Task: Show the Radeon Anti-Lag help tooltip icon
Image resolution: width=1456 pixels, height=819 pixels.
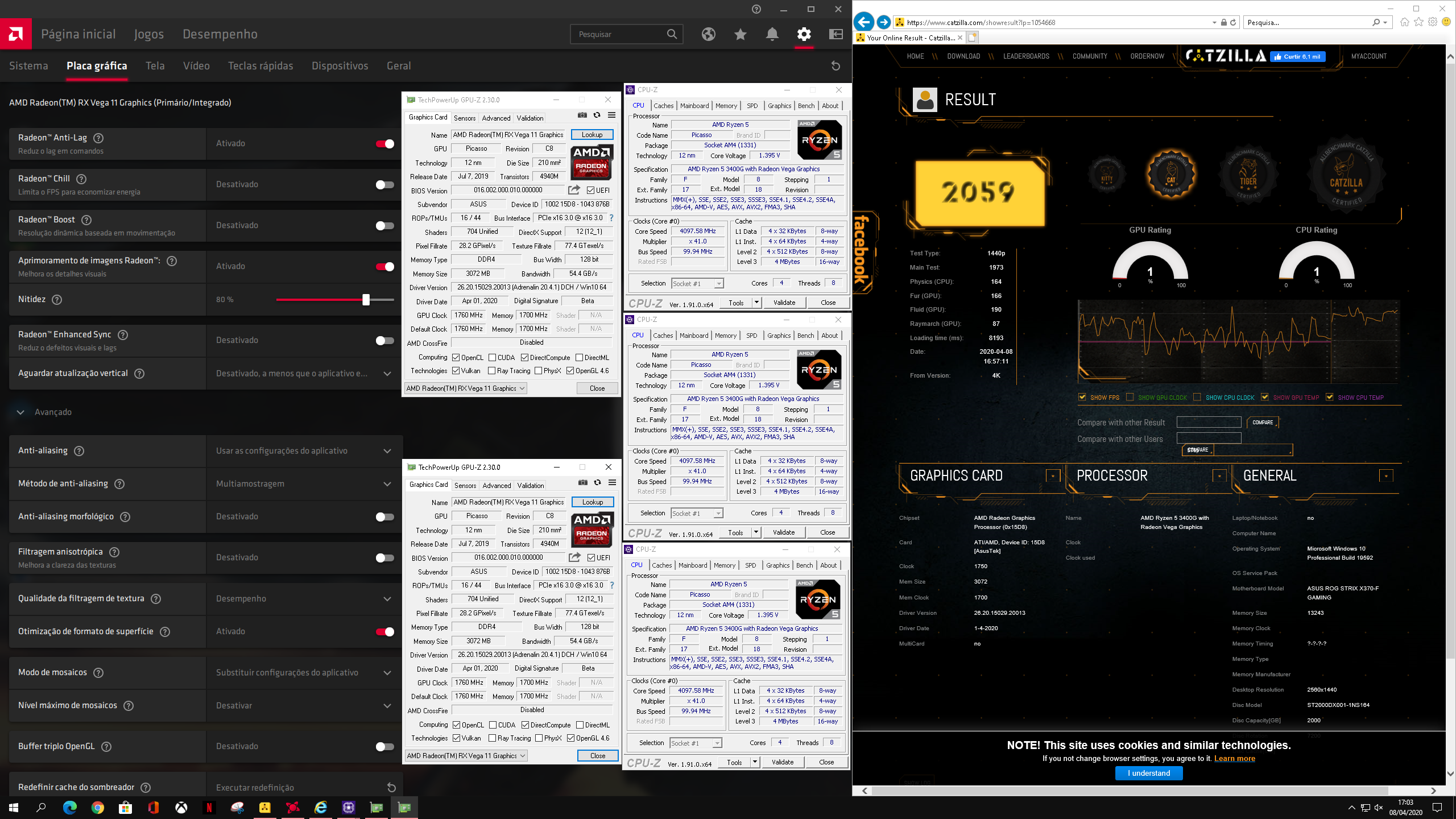Action: pyautogui.click(x=98, y=138)
